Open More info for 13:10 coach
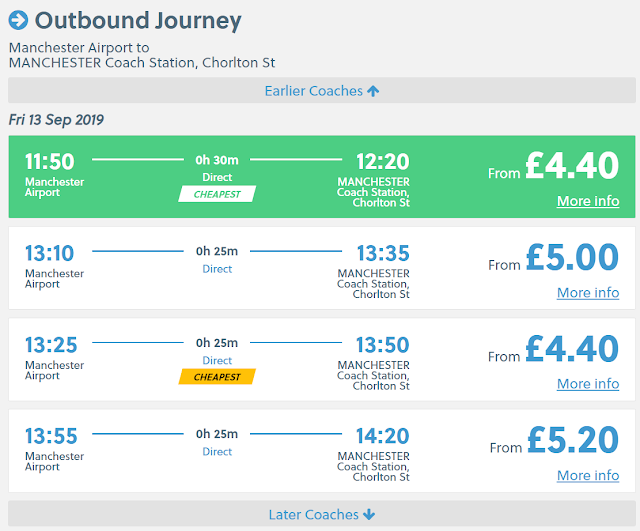Screen dimensions: 640x531 coord(587,293)
